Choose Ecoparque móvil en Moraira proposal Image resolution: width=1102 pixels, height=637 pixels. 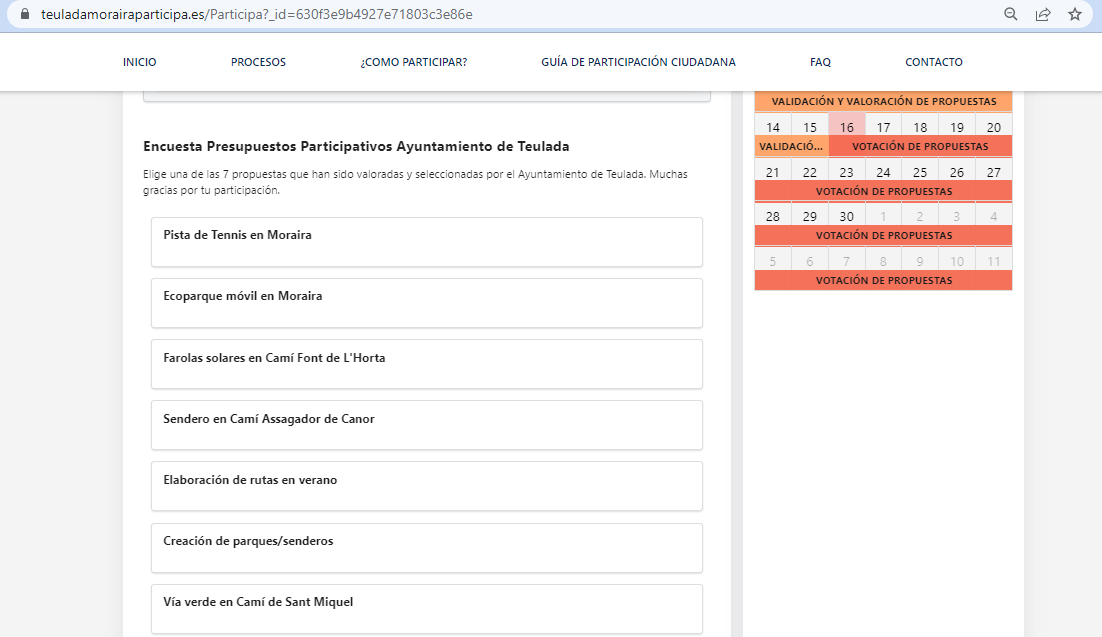click(x=426, y=303)
